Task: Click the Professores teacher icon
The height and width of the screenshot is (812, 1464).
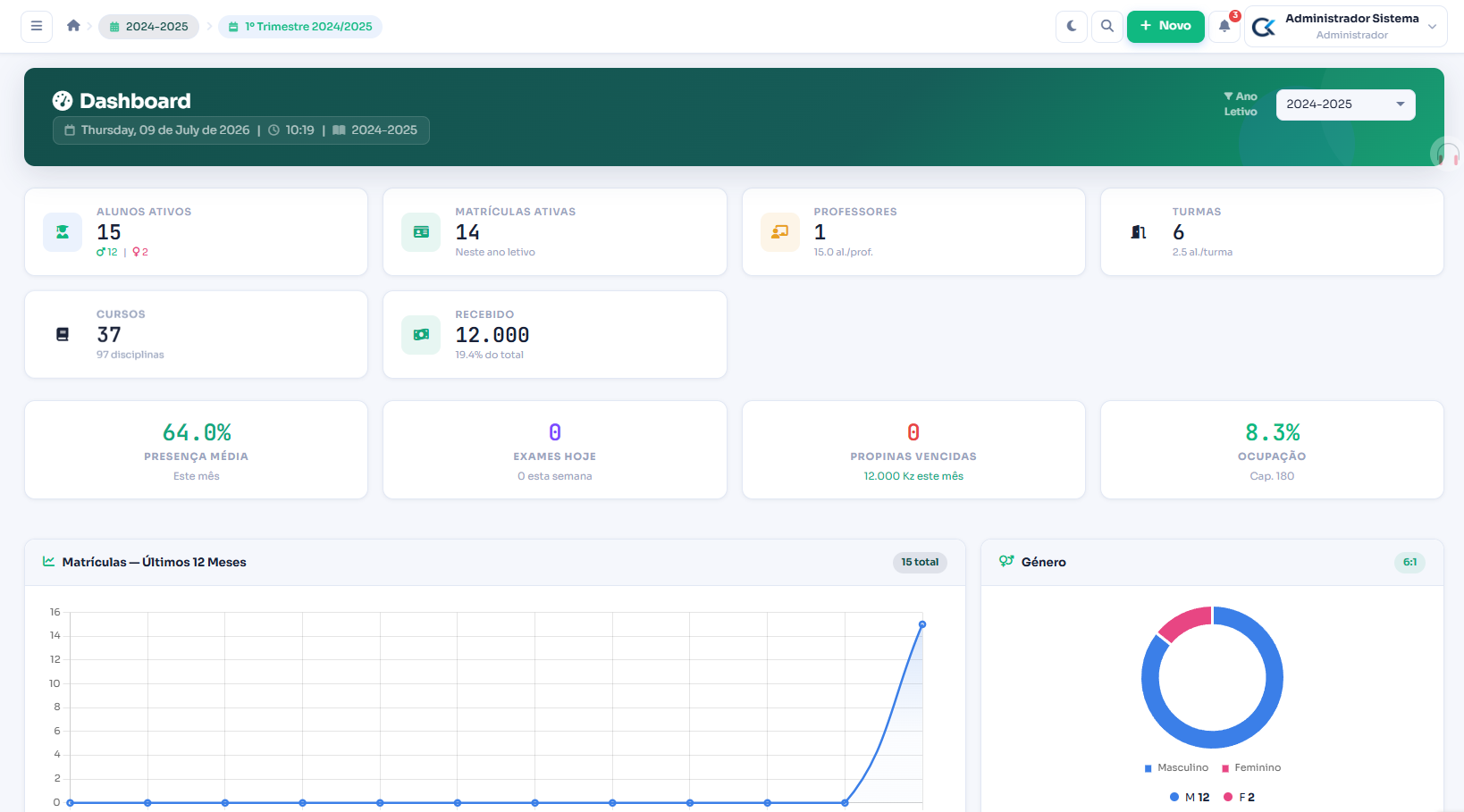Action: (x=780, y=232)
